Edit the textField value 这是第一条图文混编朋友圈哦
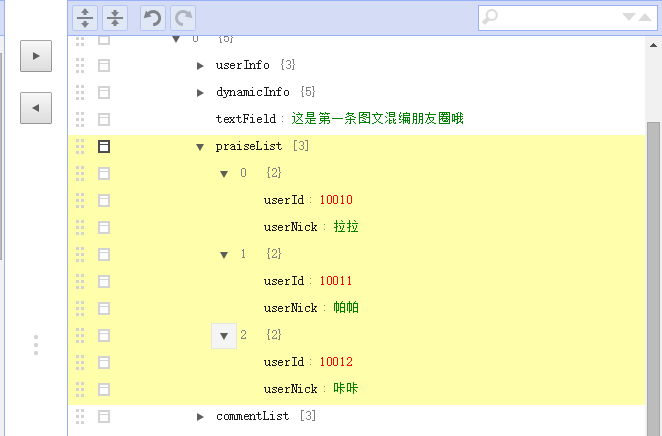 pos(377,119)
